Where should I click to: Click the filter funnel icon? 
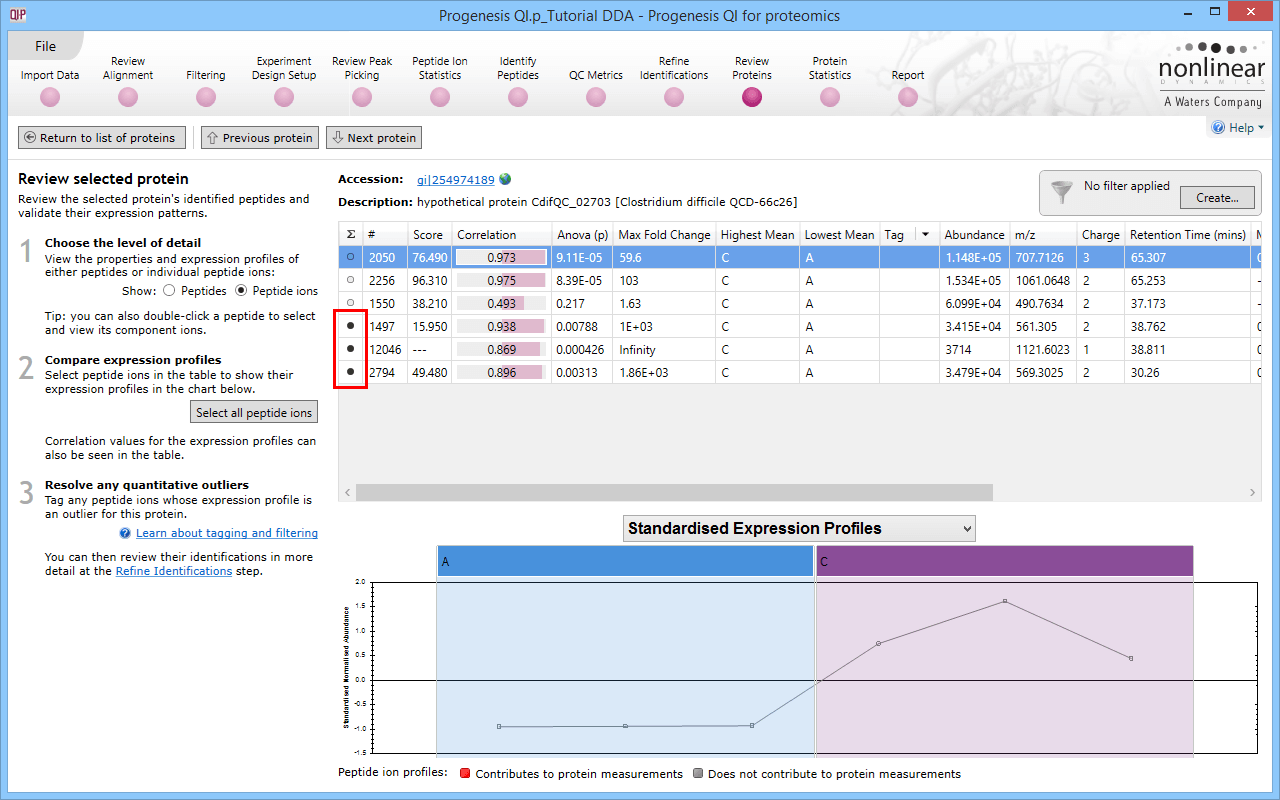pos(1060,190)
